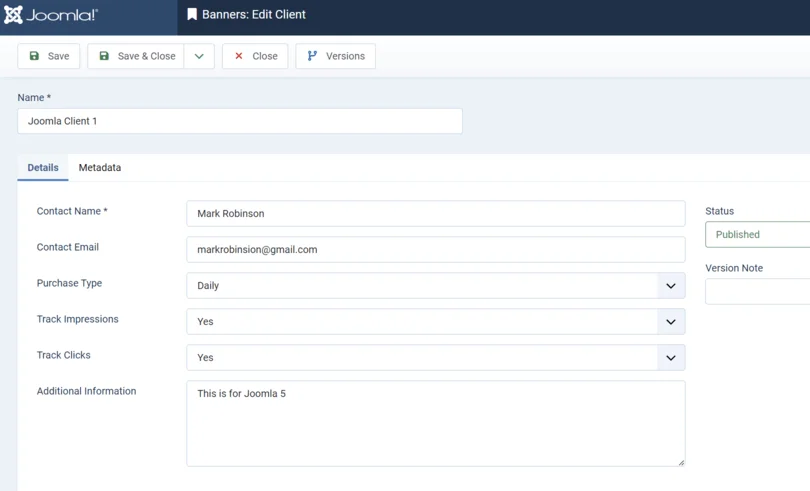Click the bookmark icon beside Banners title
This screenshot has height=491, width=810.
coord(192,14)
